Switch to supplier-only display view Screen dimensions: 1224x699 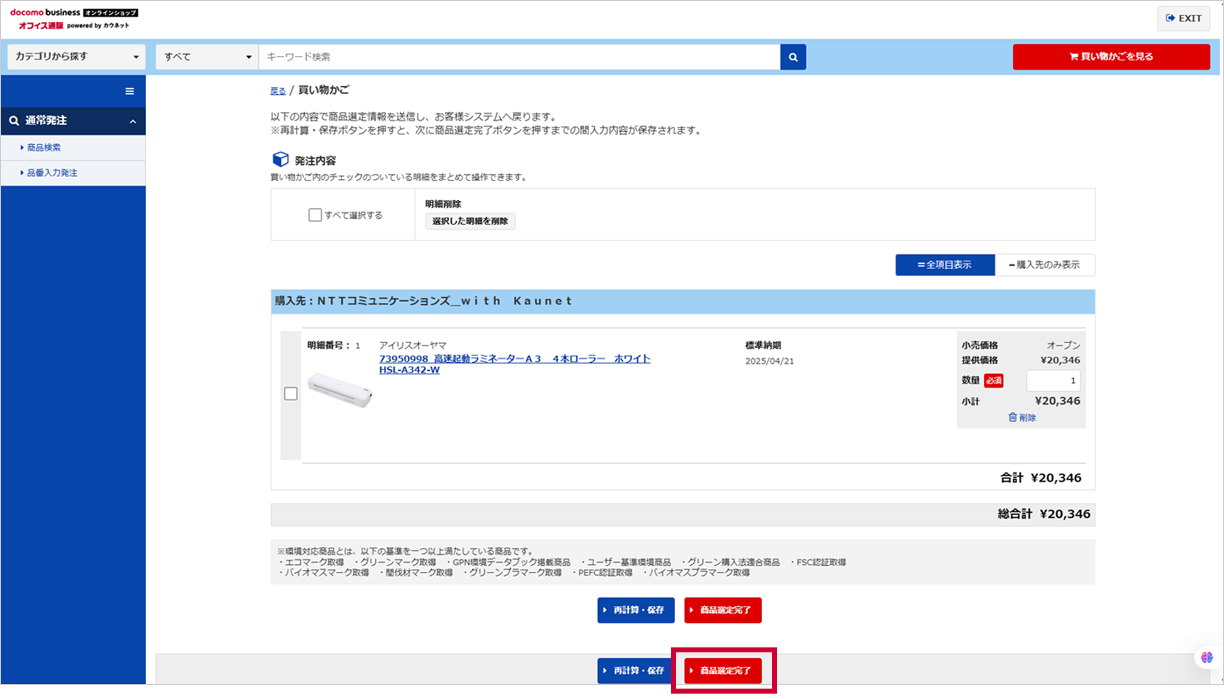1045,265
